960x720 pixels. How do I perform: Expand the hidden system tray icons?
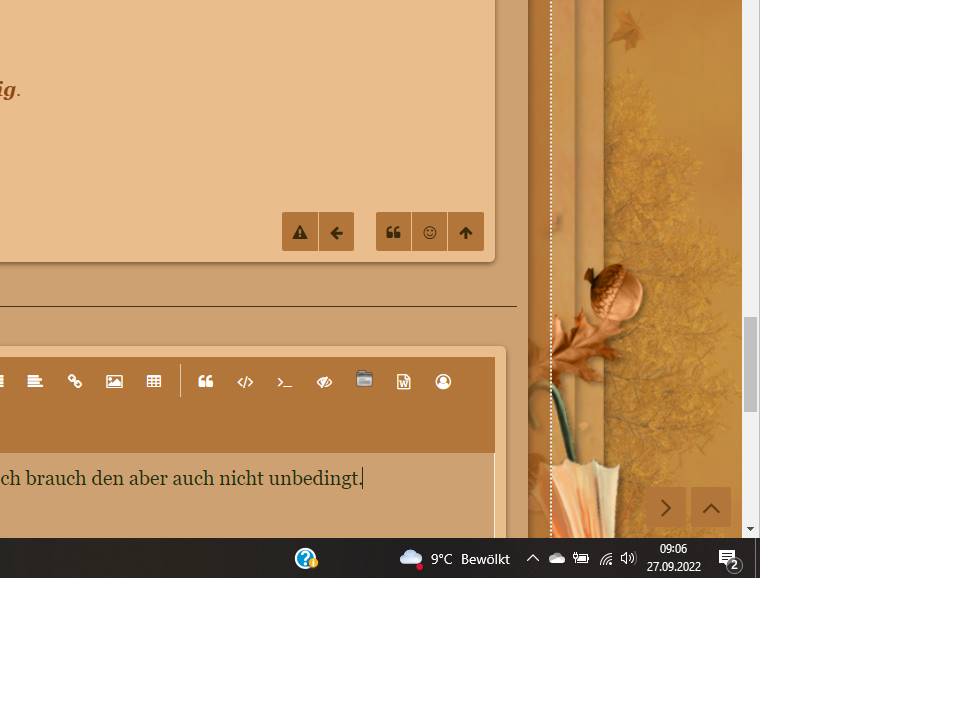pos(533,559)
